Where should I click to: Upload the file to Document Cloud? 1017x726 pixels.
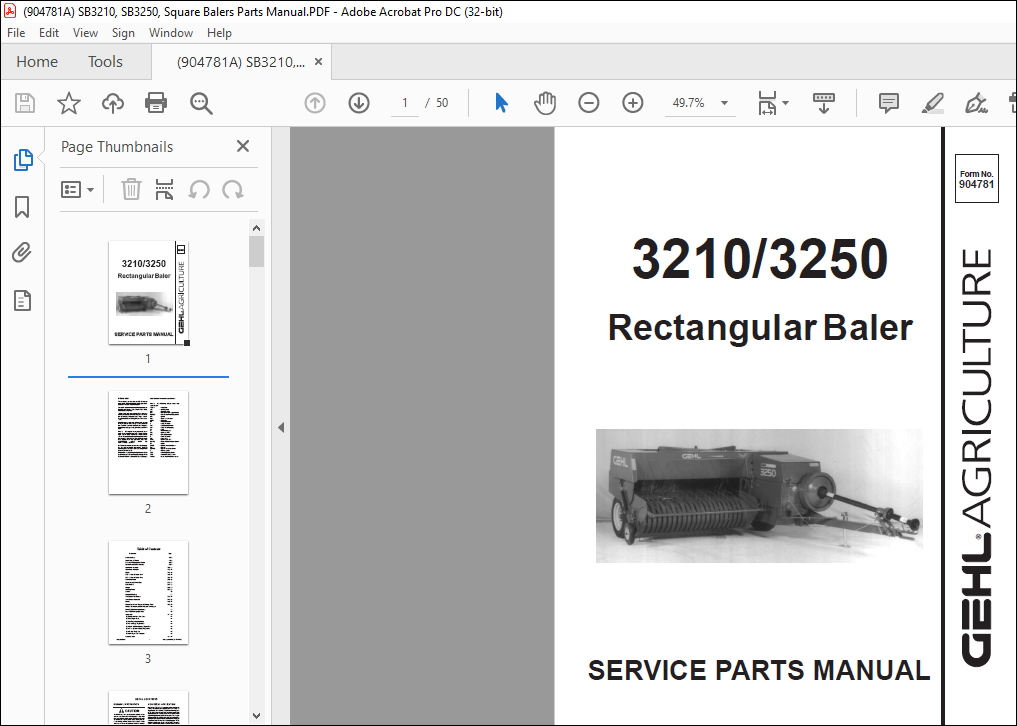[113, 103]
